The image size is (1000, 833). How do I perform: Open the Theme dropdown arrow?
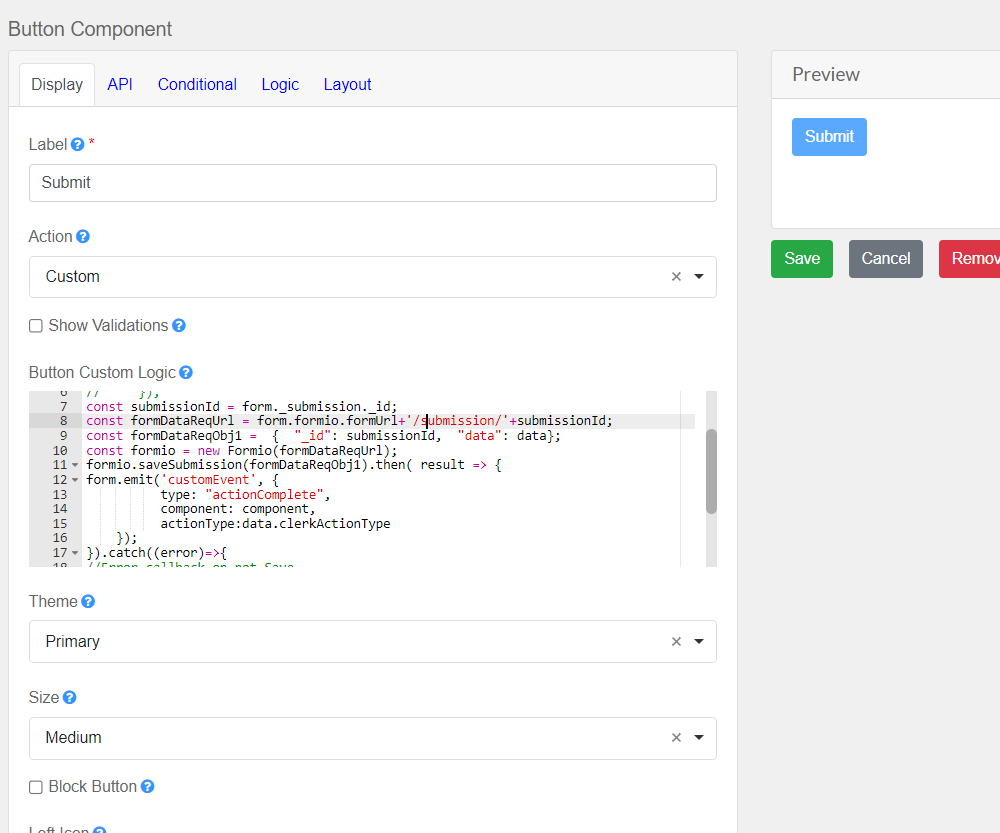(699, 642)
